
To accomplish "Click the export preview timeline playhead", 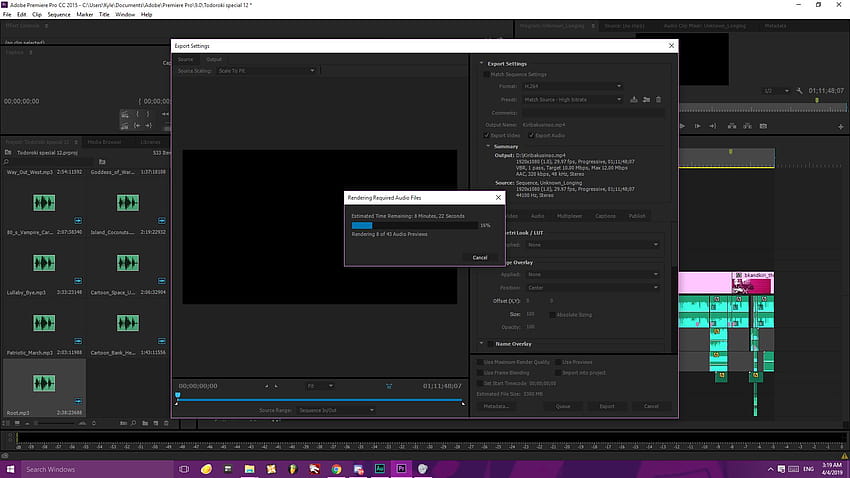I will point(177,396).
